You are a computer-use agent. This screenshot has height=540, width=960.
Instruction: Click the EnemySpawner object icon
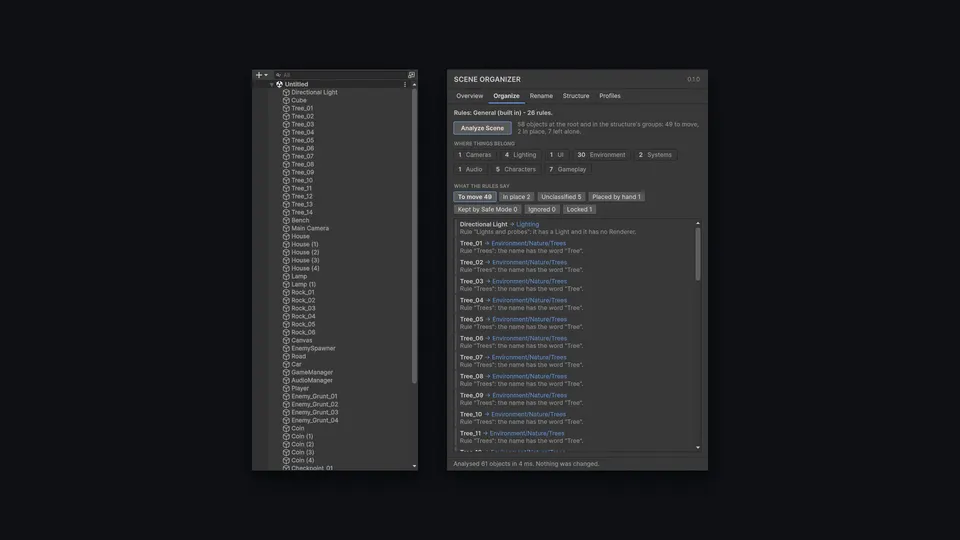coord(286,348)
